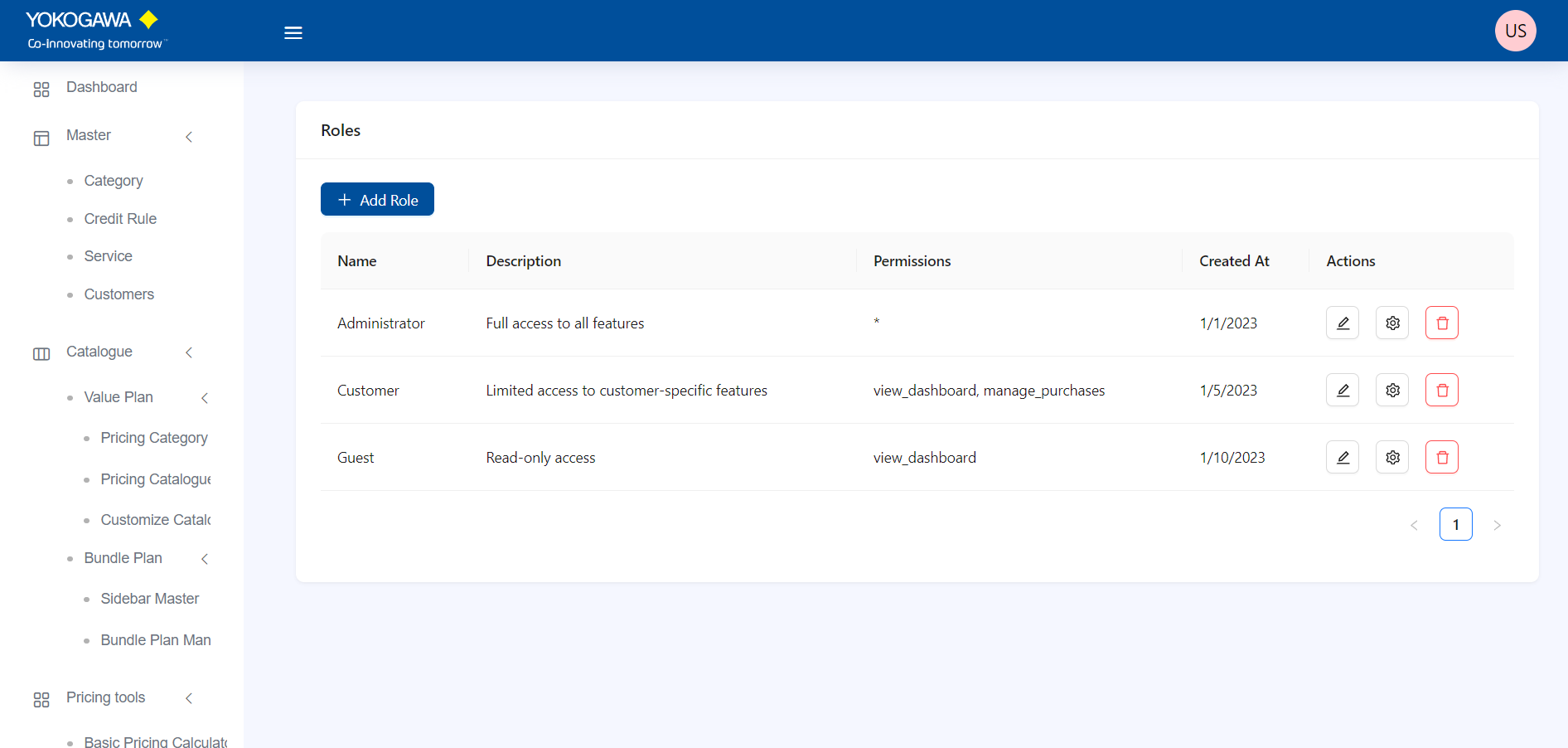Viewport: 1568px width, 748px height.
Task: Open settings gear for Guest role
Action: [1392, 457]
